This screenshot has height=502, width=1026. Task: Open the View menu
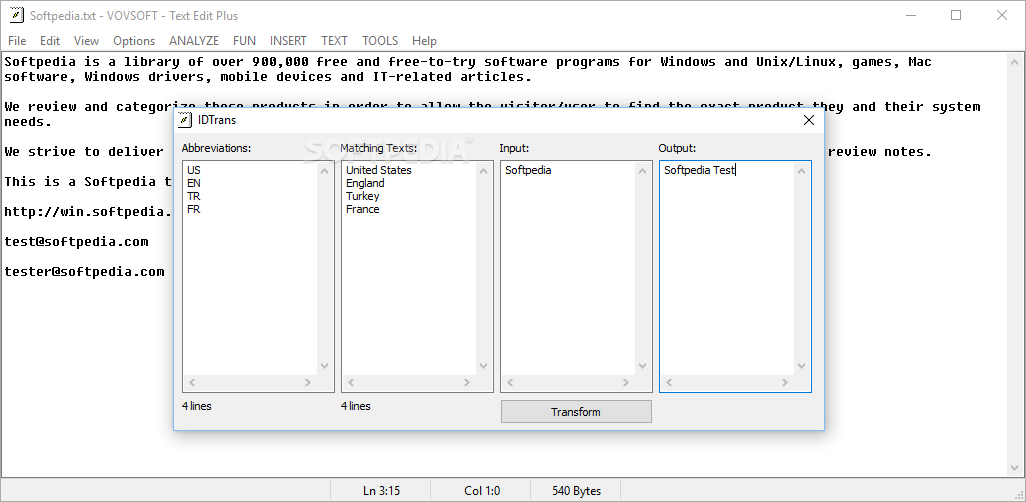point(86,41)
